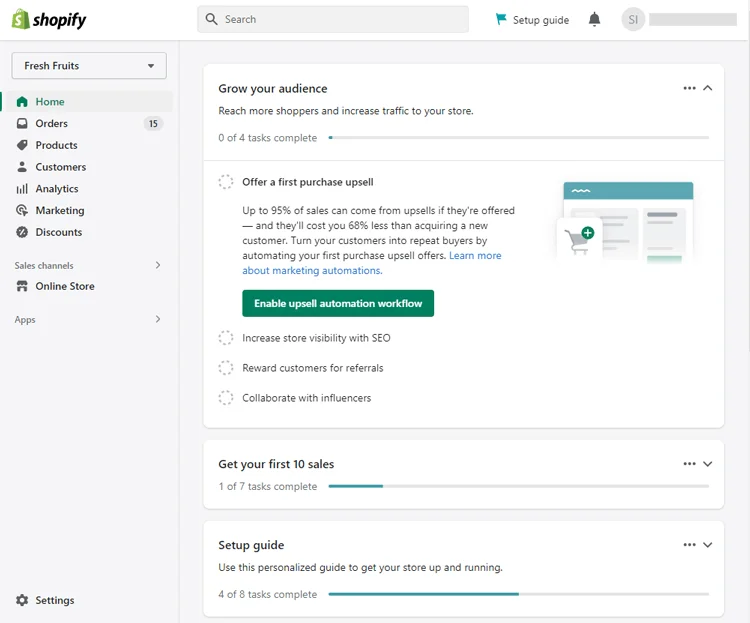Screen dimensions: 750x623
Task: Toggle 'Collaborate with influencers' task circle
Action: click(x=226, y=398)
